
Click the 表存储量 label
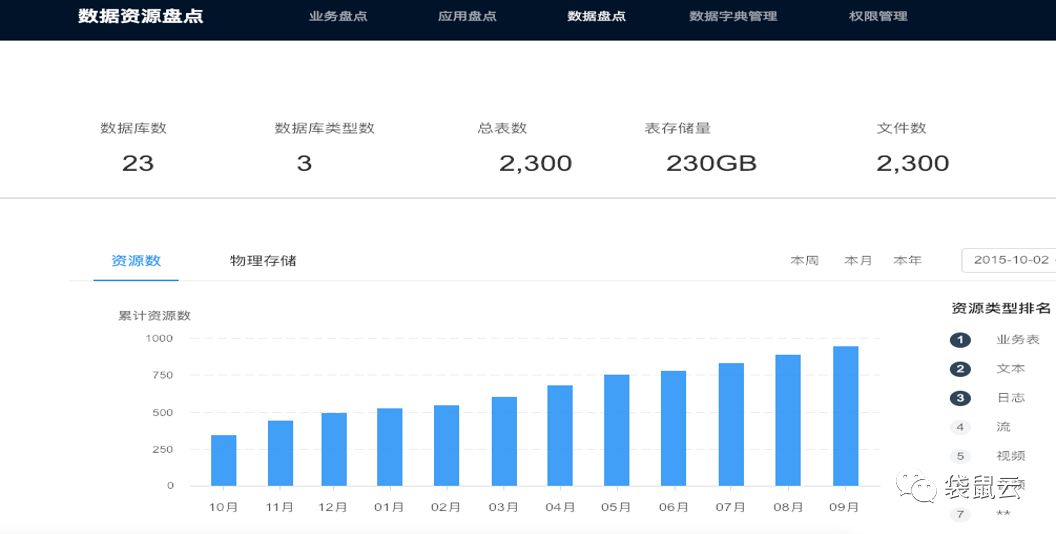[x=678, y=128]
